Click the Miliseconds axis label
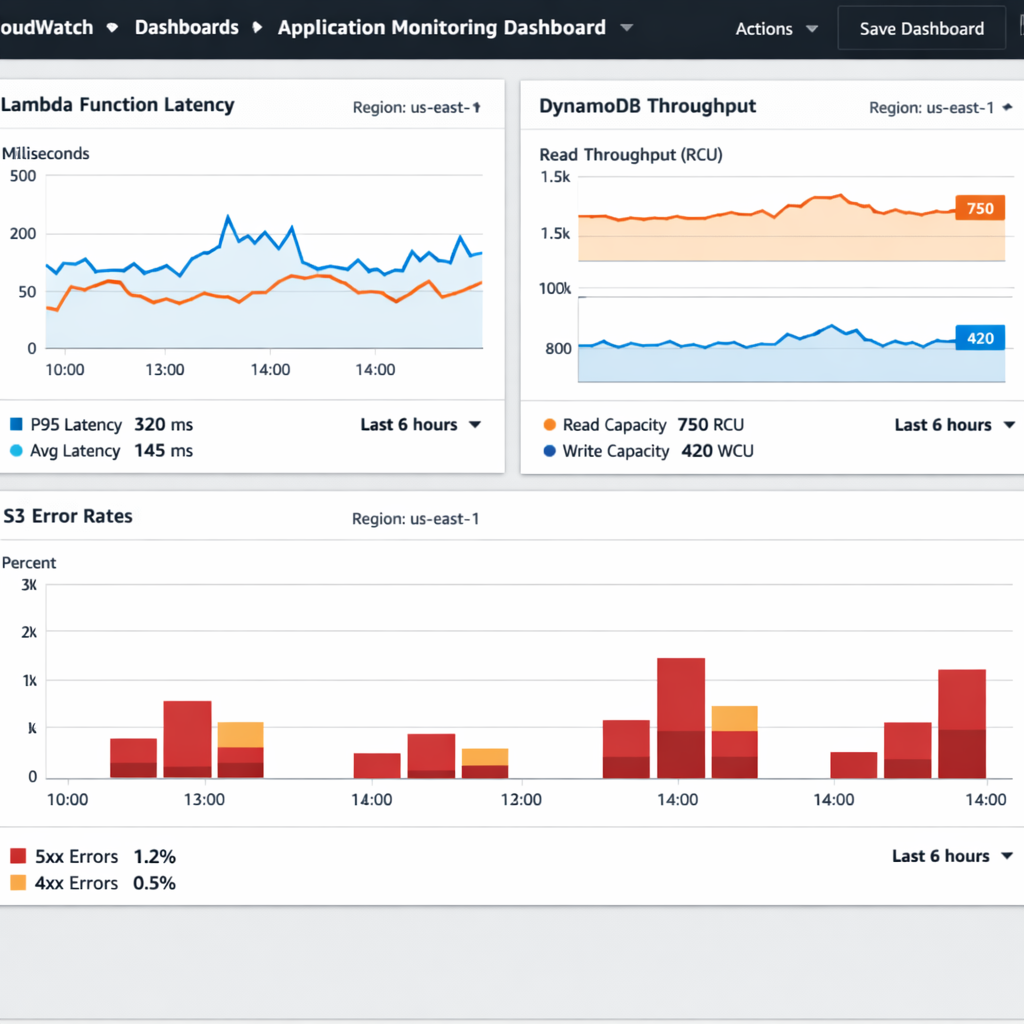This screenshot has height=1024, width=1024. (x=46, y=153)
